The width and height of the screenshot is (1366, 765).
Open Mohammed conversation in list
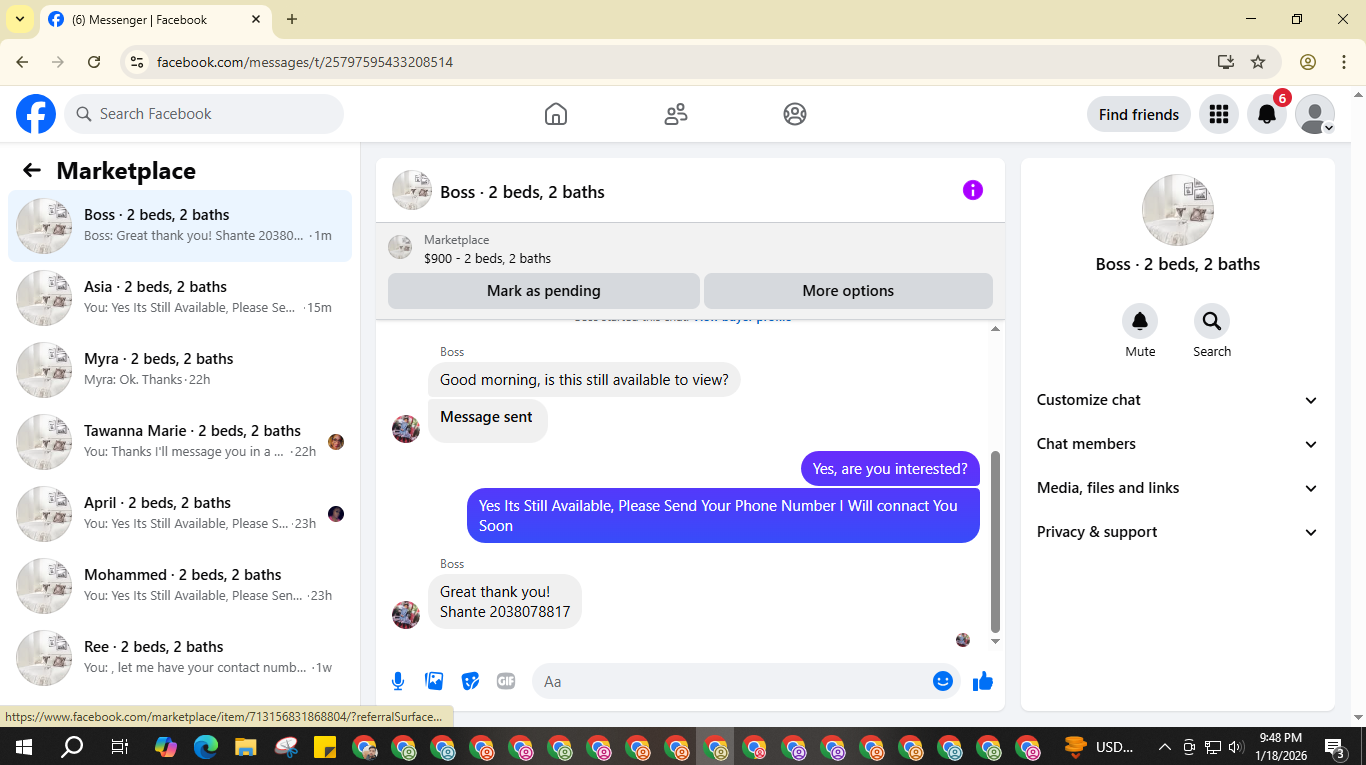tap(180, 586)
